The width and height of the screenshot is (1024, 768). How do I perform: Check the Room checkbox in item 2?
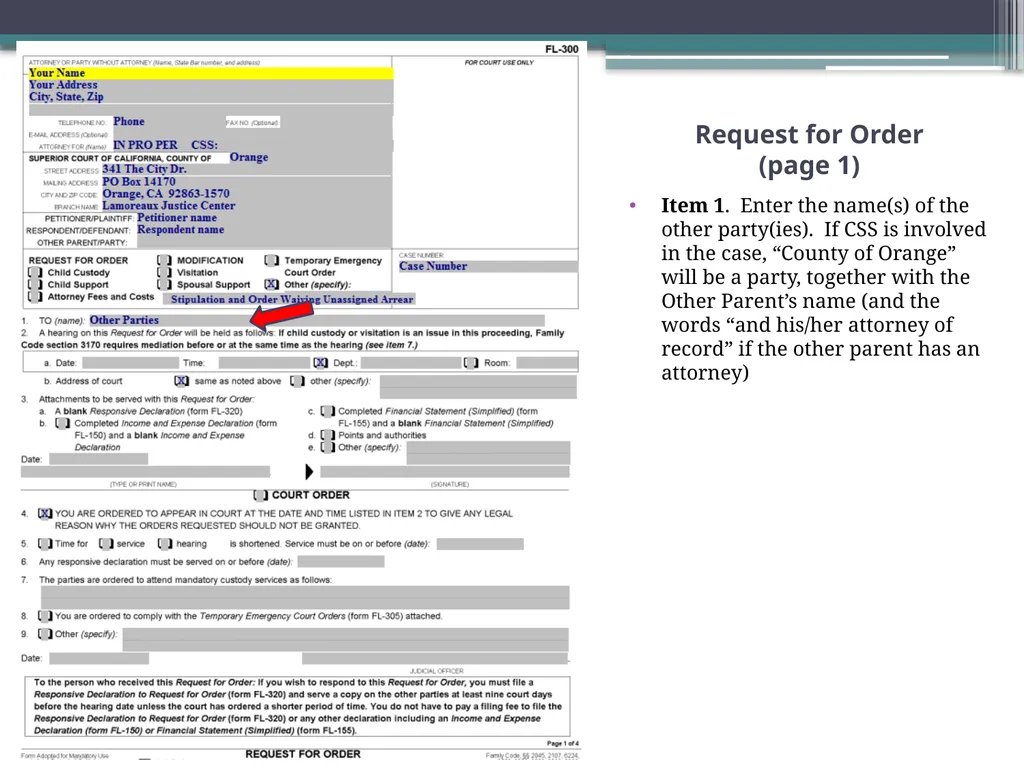click(x=470, y=362)
